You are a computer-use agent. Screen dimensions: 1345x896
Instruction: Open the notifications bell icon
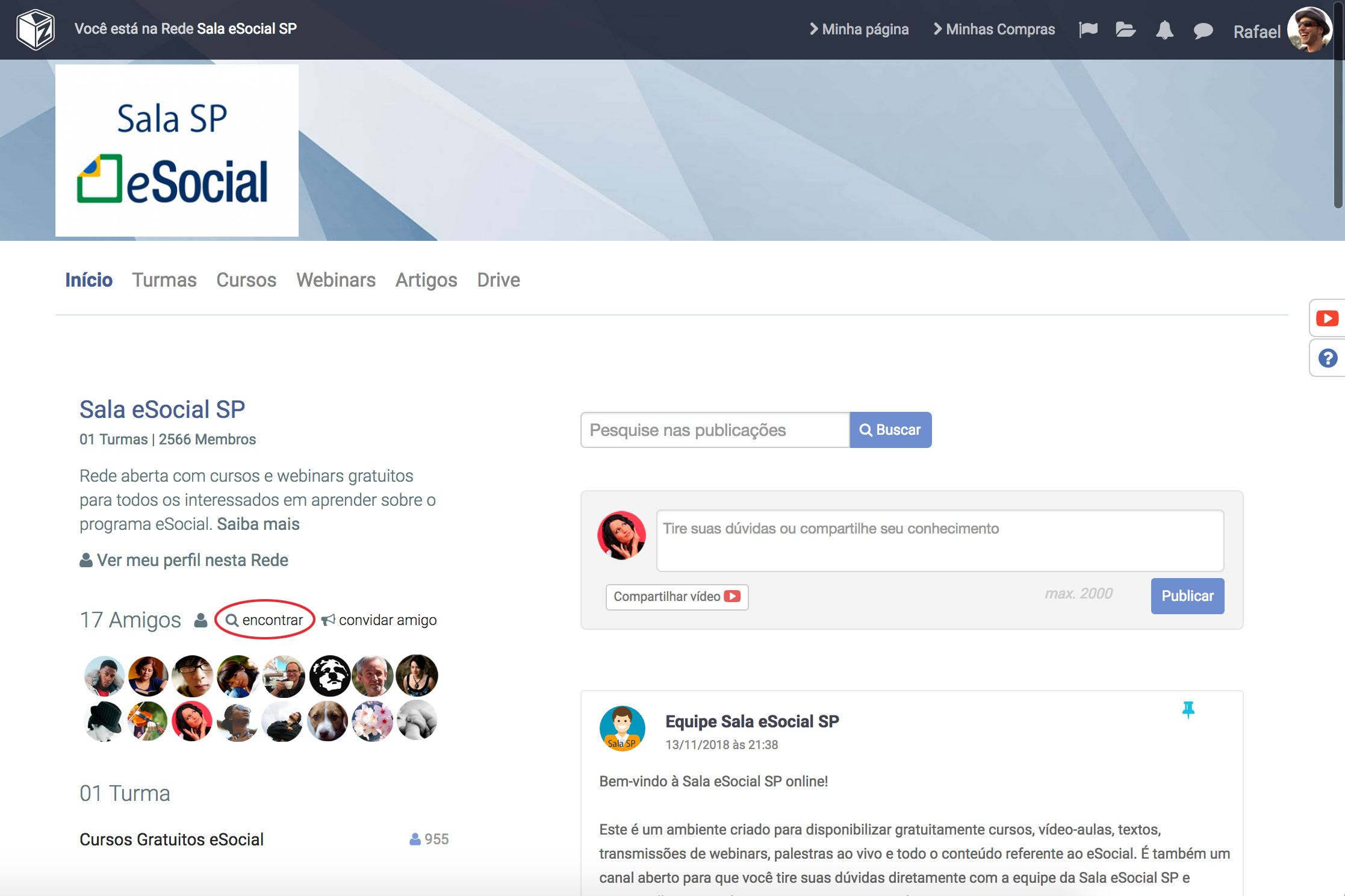1164,30
